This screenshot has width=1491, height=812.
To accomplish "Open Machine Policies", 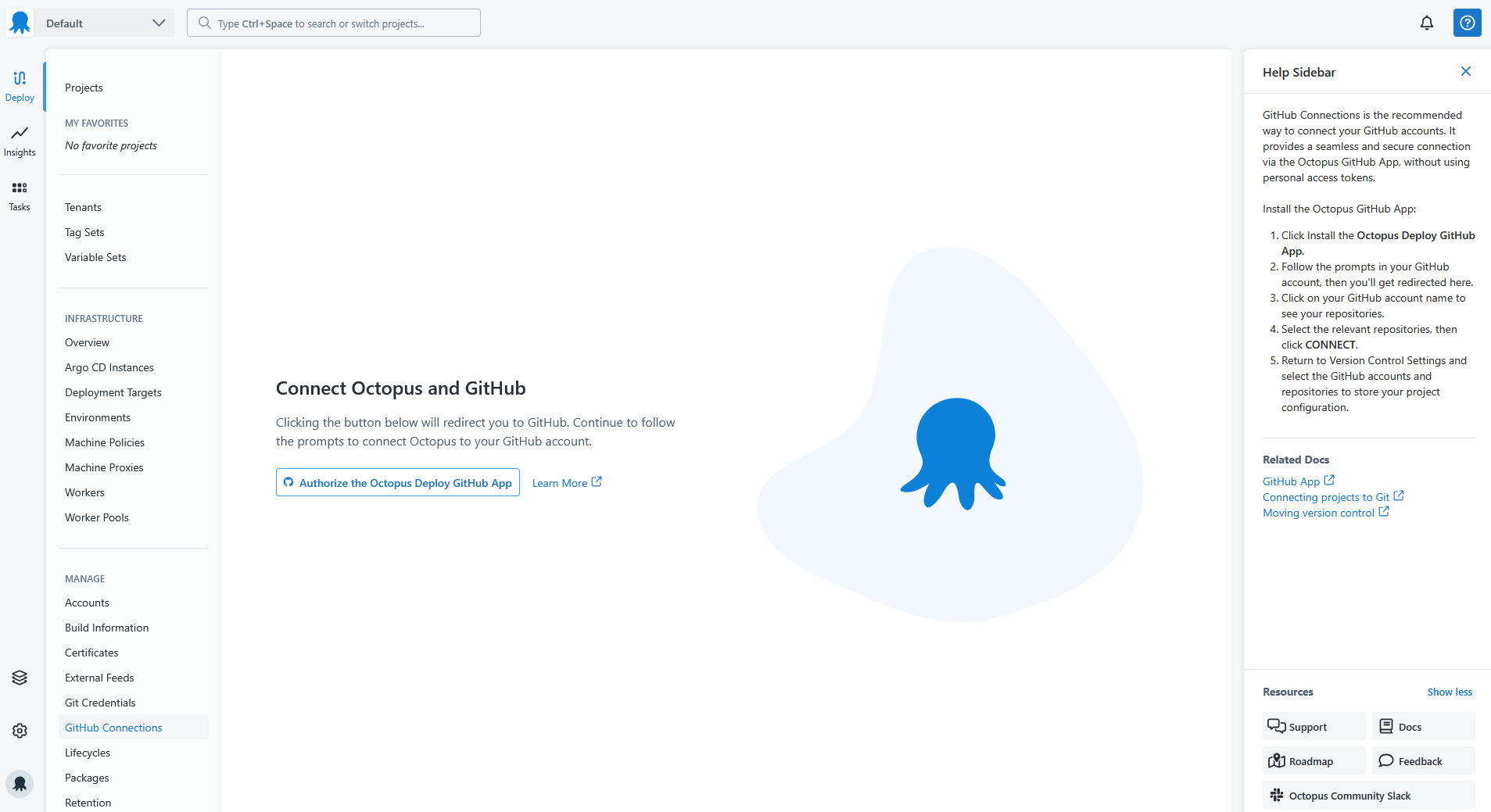I will (105, 442).
